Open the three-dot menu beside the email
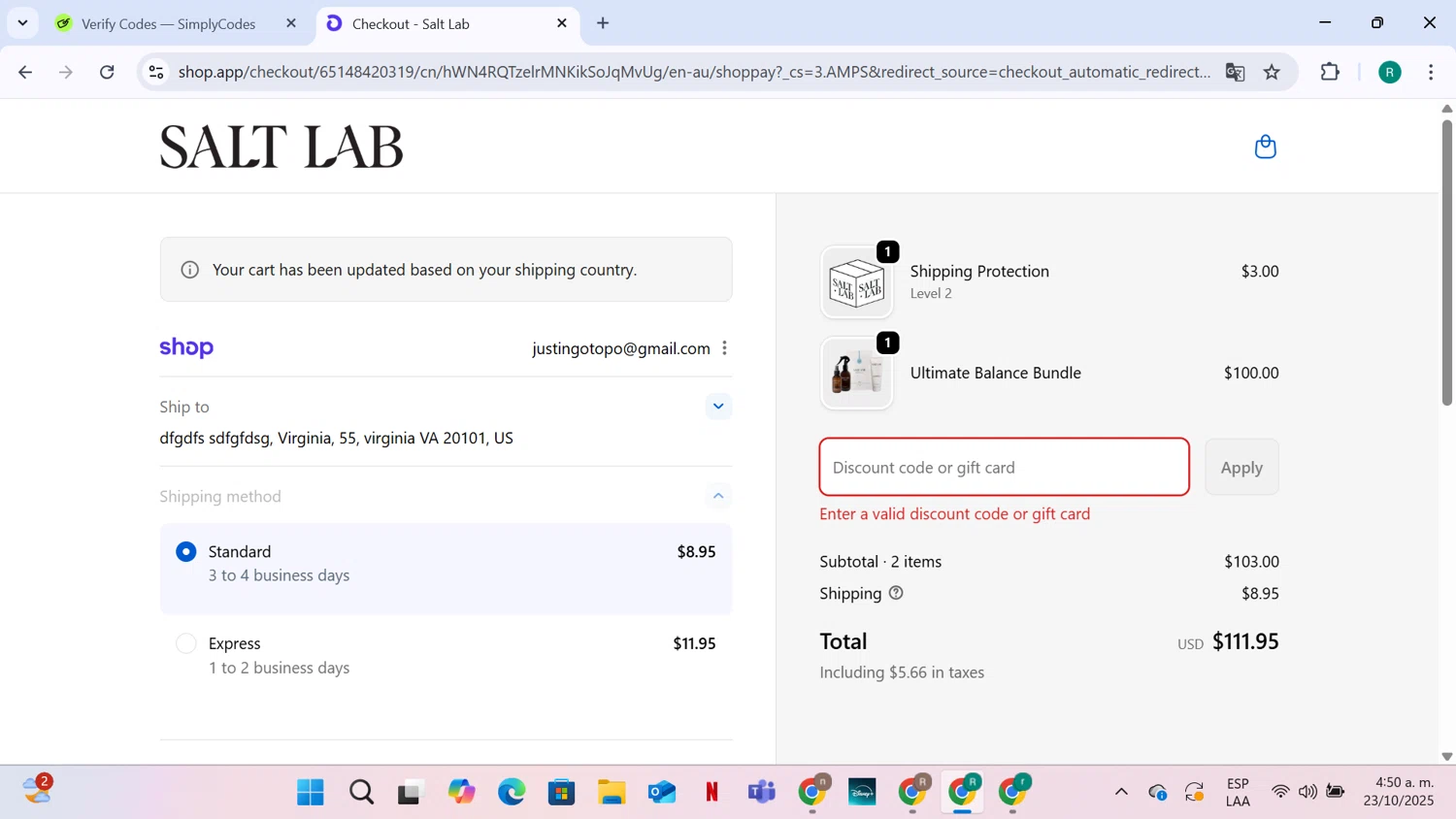Image resolution: width=1456 pixels, height=819 pixels. tap(724, 348)
